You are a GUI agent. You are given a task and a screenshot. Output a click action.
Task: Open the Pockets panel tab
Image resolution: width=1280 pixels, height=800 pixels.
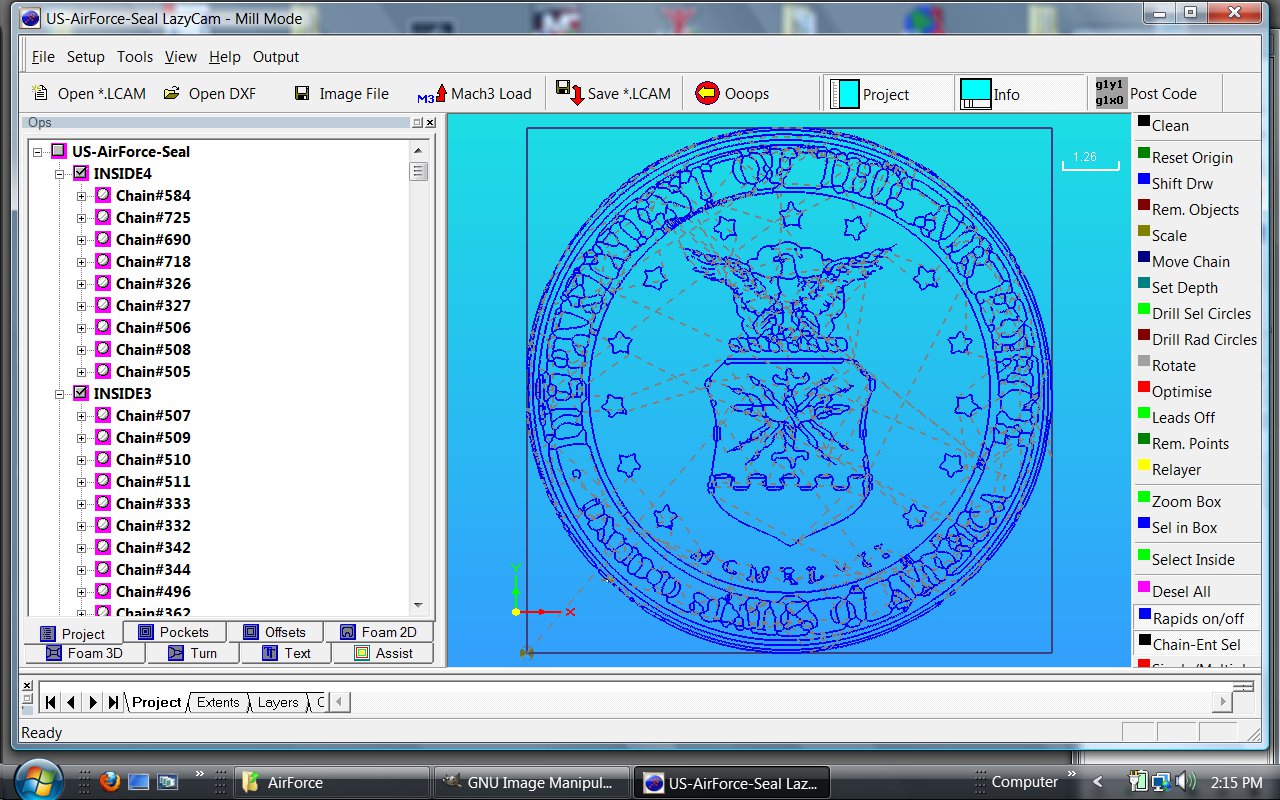coord(175,632)
